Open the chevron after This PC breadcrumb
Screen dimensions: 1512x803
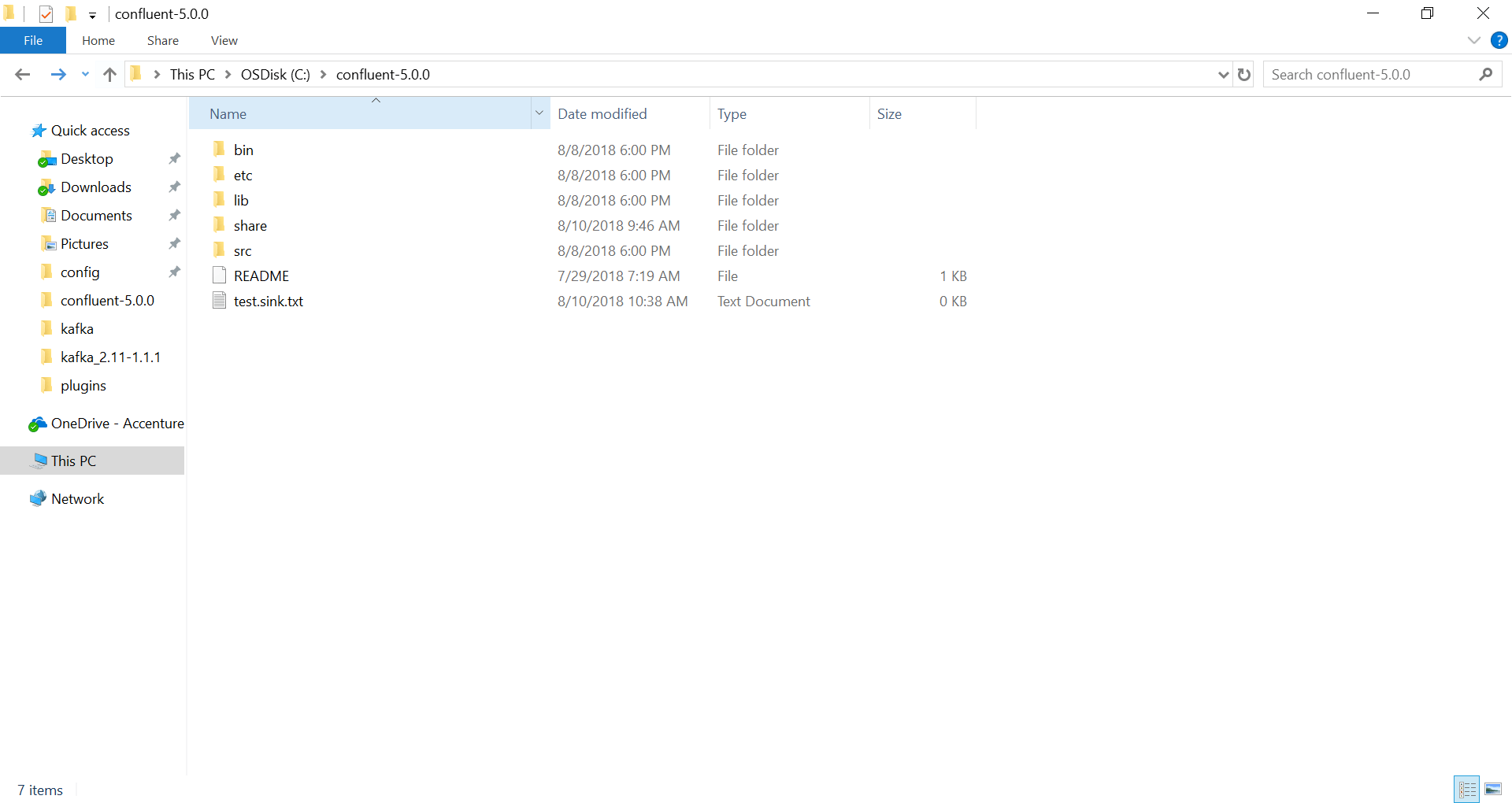(x=228, y=75)
